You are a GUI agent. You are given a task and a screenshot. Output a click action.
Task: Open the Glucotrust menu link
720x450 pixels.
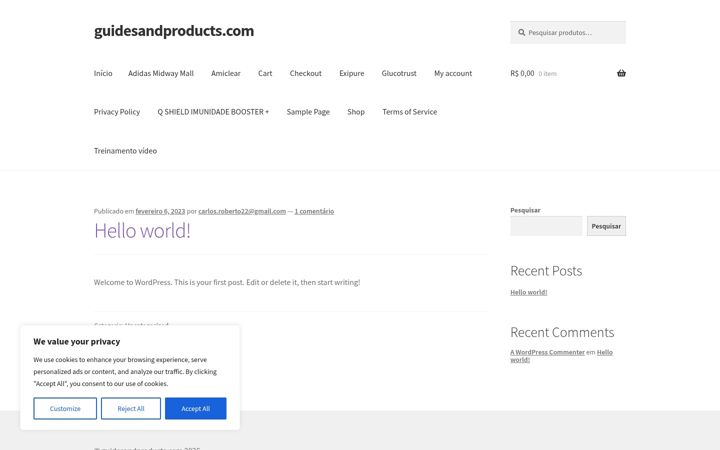pos(399,73)
